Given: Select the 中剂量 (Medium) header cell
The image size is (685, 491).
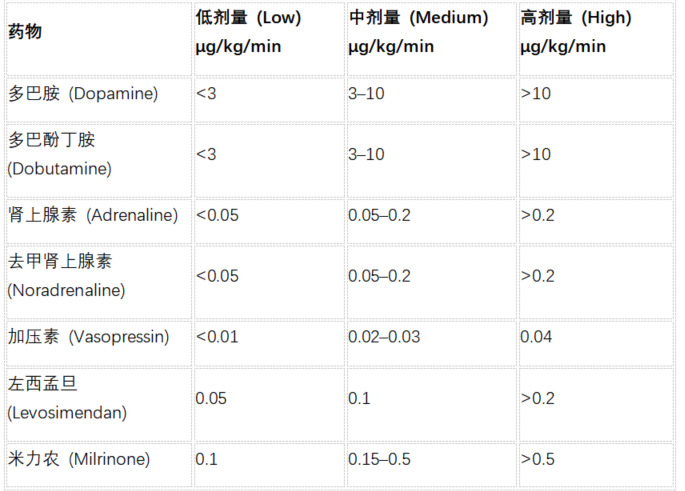Looking at the screenshot, I should coord(432,39).
